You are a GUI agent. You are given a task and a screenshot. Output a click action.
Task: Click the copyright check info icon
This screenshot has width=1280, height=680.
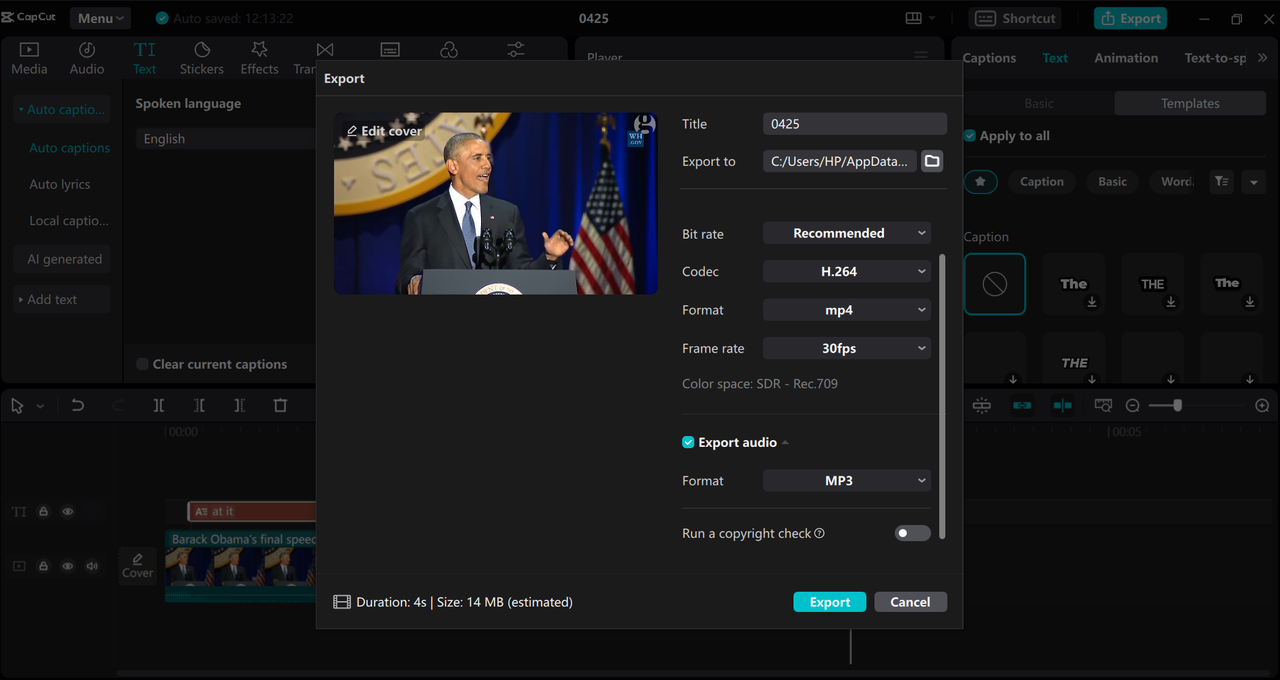point(820,533)
